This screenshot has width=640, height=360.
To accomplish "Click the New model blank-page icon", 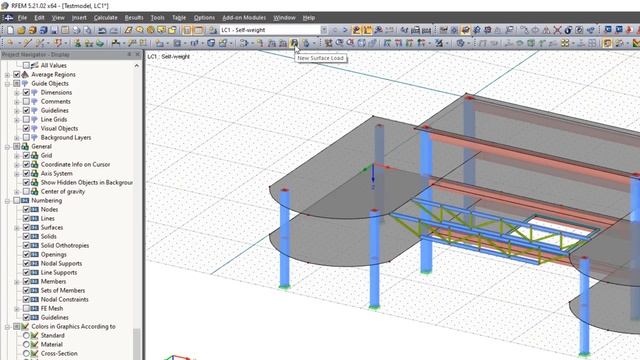I will point(10,30).
